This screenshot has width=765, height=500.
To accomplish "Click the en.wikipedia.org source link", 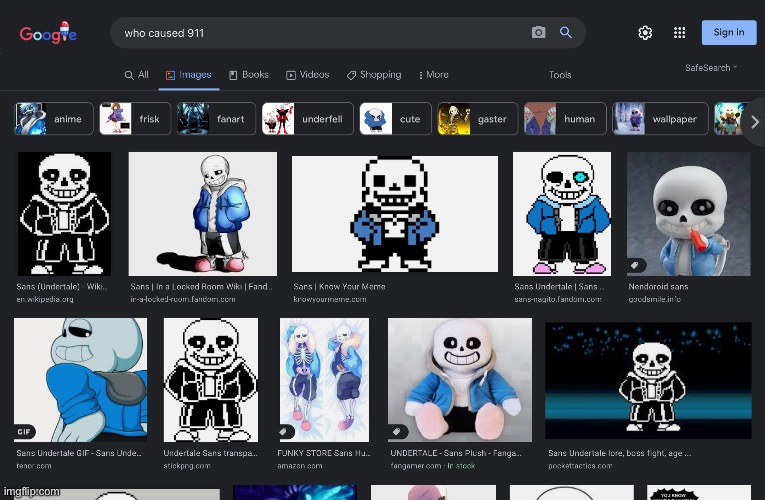I will [45, 299].
